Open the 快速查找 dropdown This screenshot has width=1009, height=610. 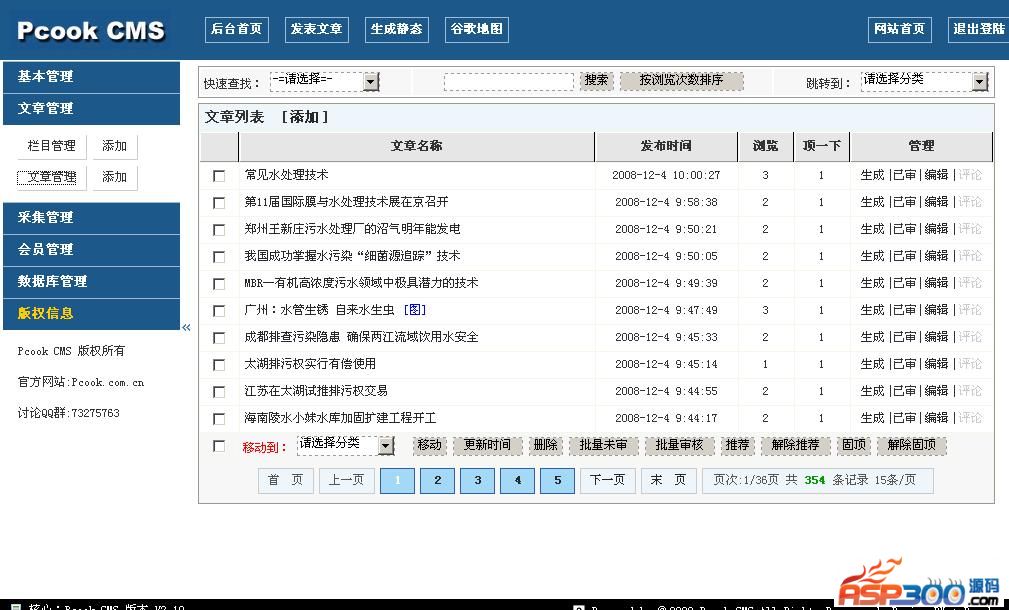[x=371, y=82]
